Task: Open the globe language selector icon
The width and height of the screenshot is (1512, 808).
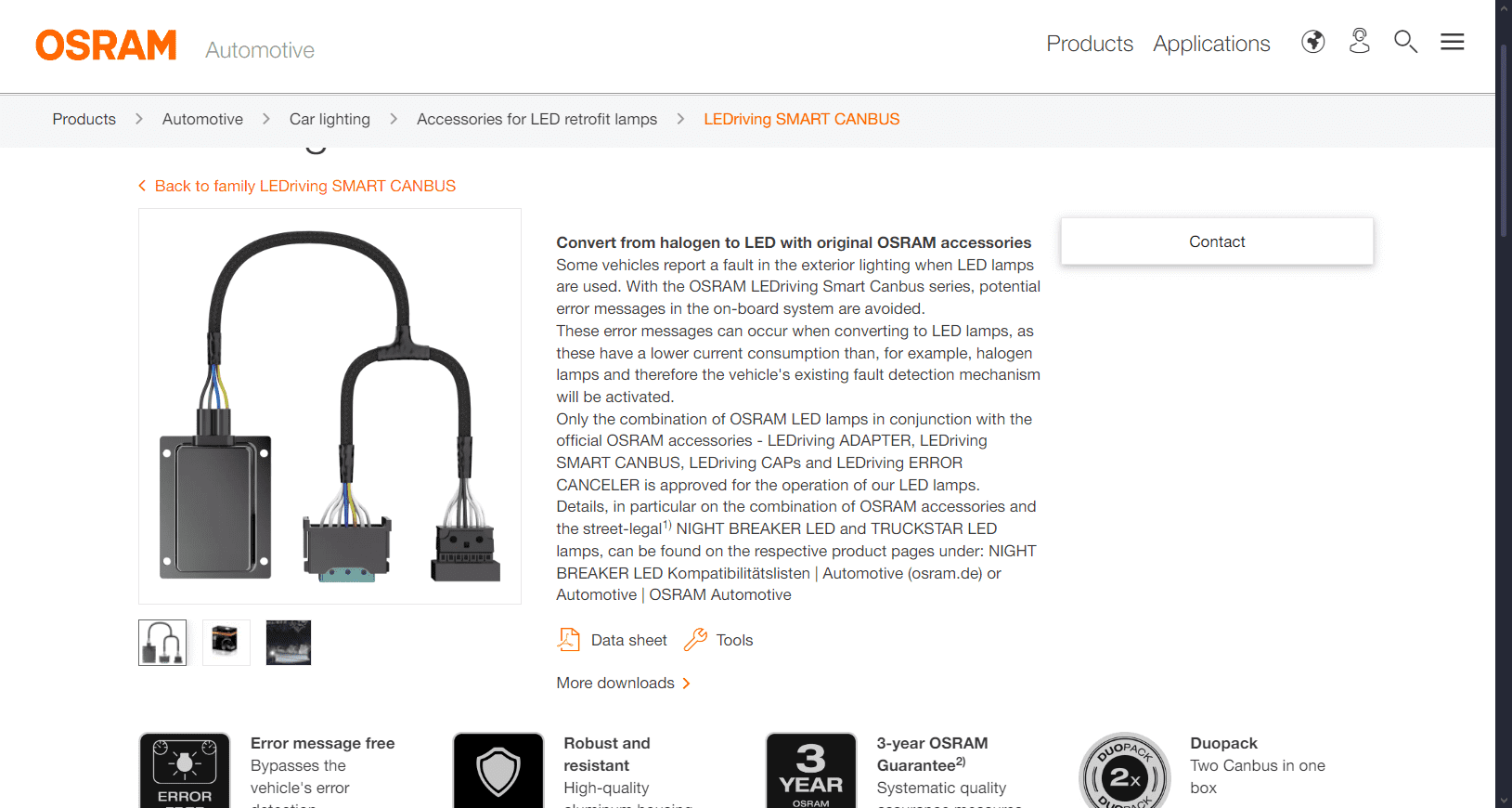Action: [x=1312, y=42]
